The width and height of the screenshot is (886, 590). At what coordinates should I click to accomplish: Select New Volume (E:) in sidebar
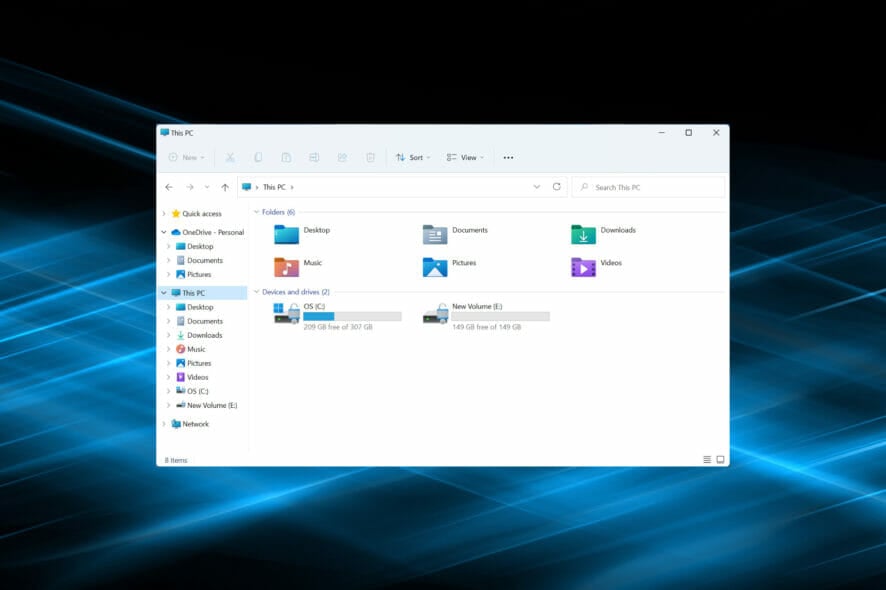coord(211,405)
